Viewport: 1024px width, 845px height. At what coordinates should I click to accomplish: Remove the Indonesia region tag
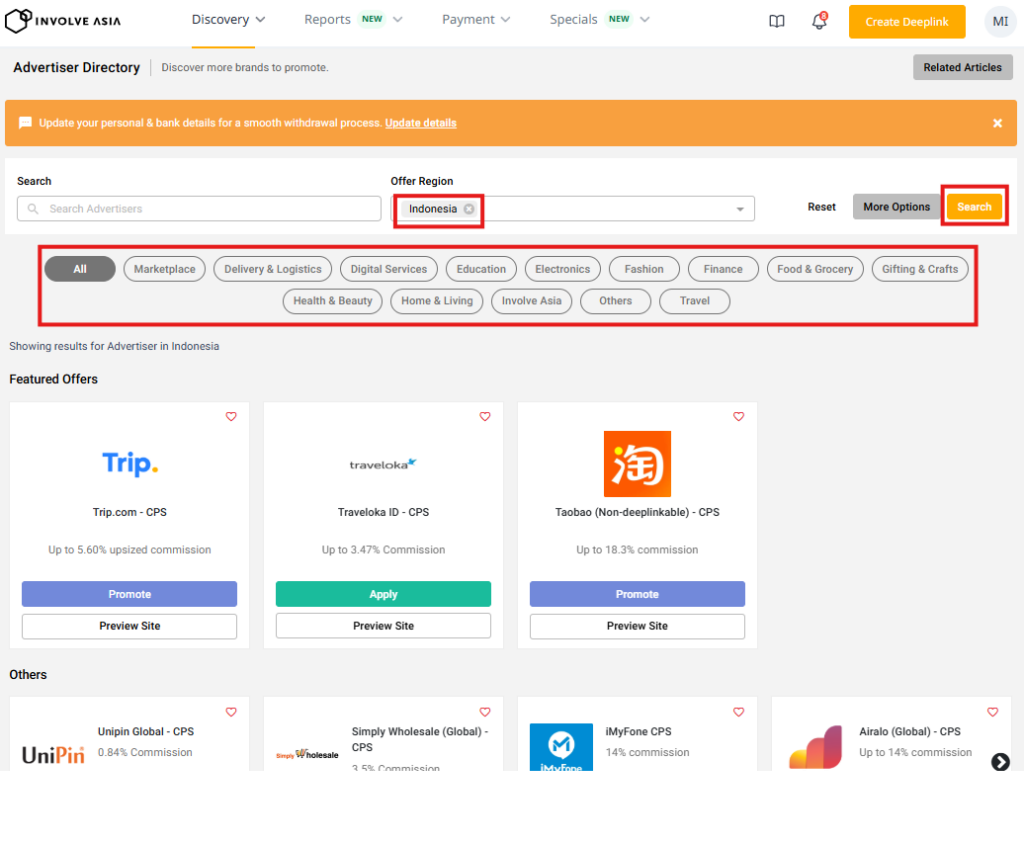pyautogui.click(x=469, y=209)
